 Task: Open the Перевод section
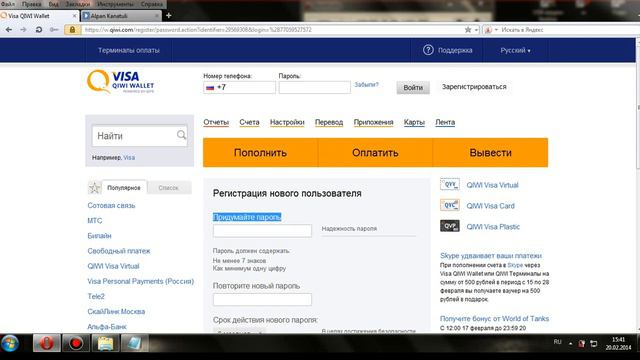point(329,122)
